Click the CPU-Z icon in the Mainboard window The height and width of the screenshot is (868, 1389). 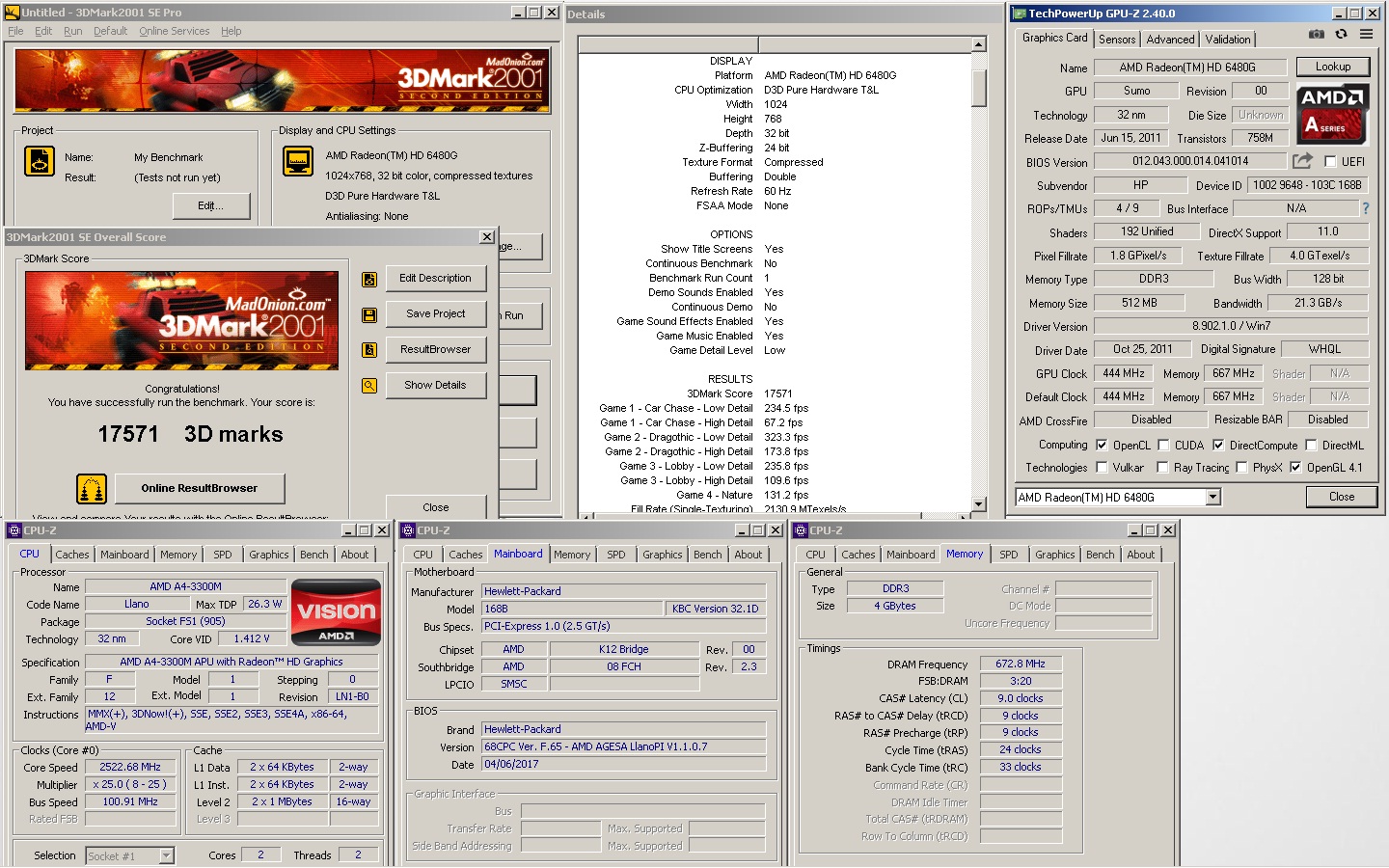coord(408,530)
